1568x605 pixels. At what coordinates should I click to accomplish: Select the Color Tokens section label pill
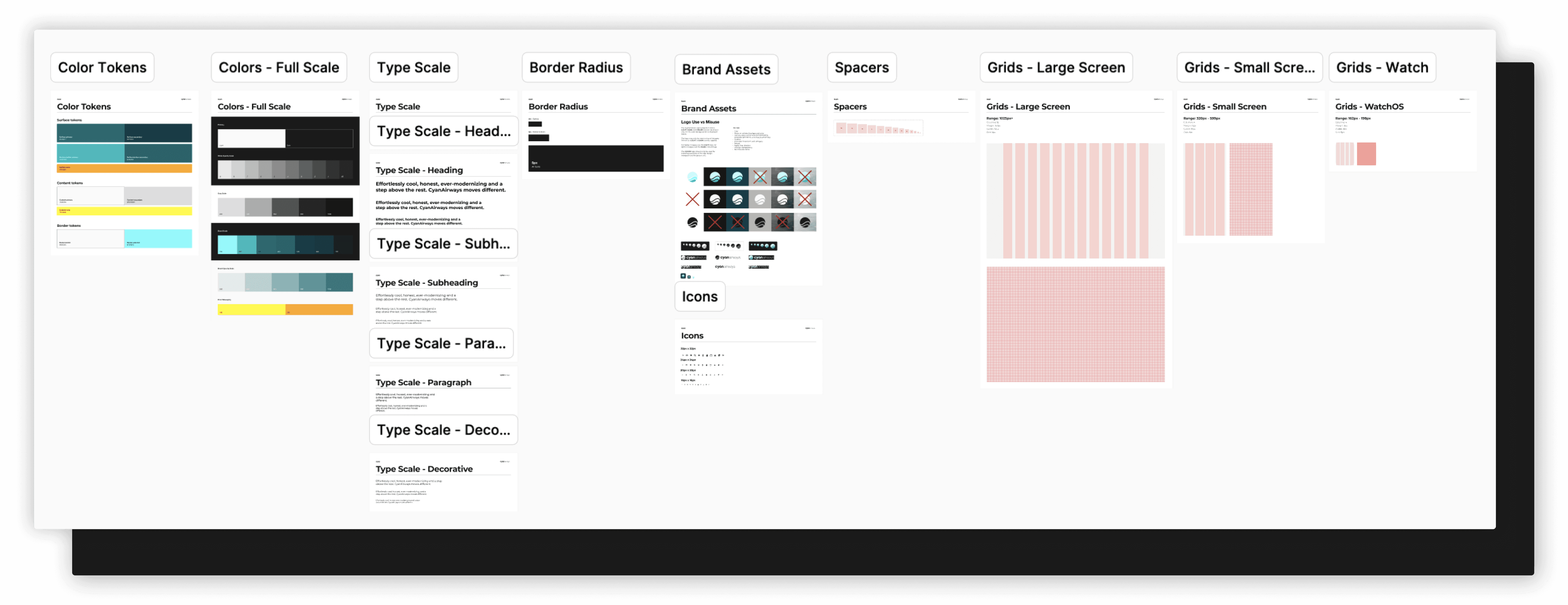click(x=102, y=68)
